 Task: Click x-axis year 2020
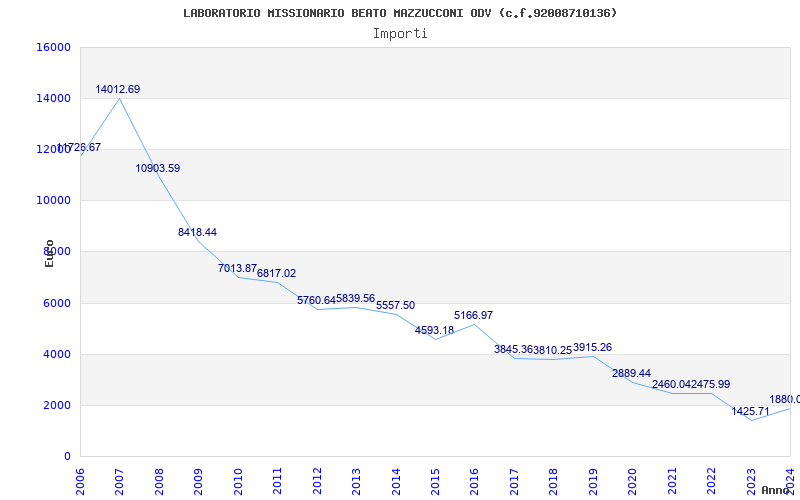coord(633,481)
